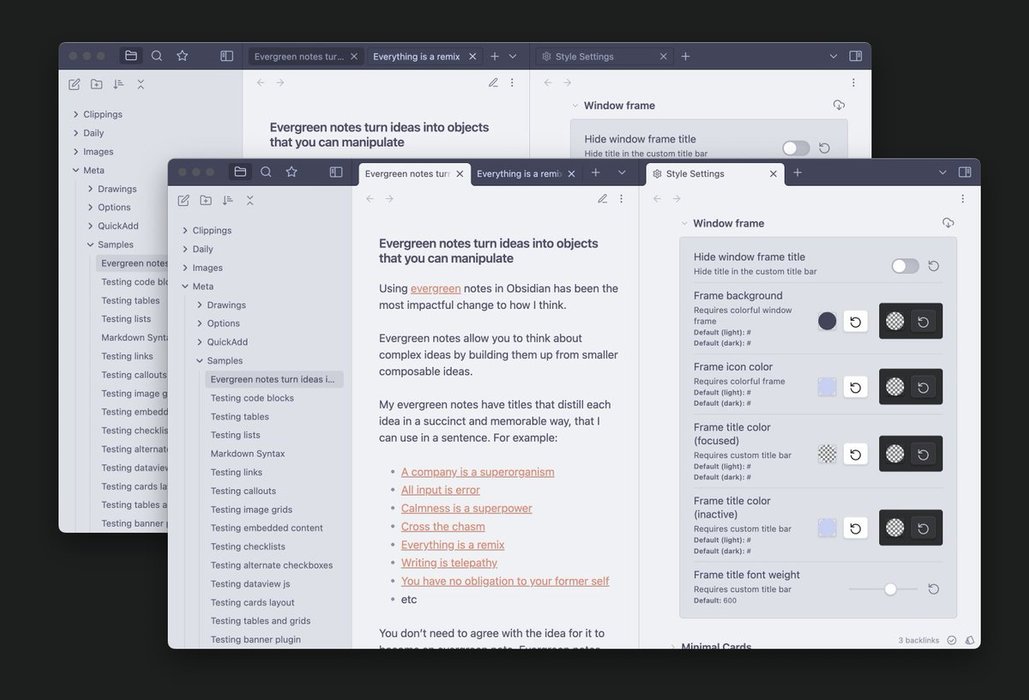Open the Calmness is a superpower link
Viewport: 1029px width, 700px height.
pyautogui.click(x=466, y=508)
